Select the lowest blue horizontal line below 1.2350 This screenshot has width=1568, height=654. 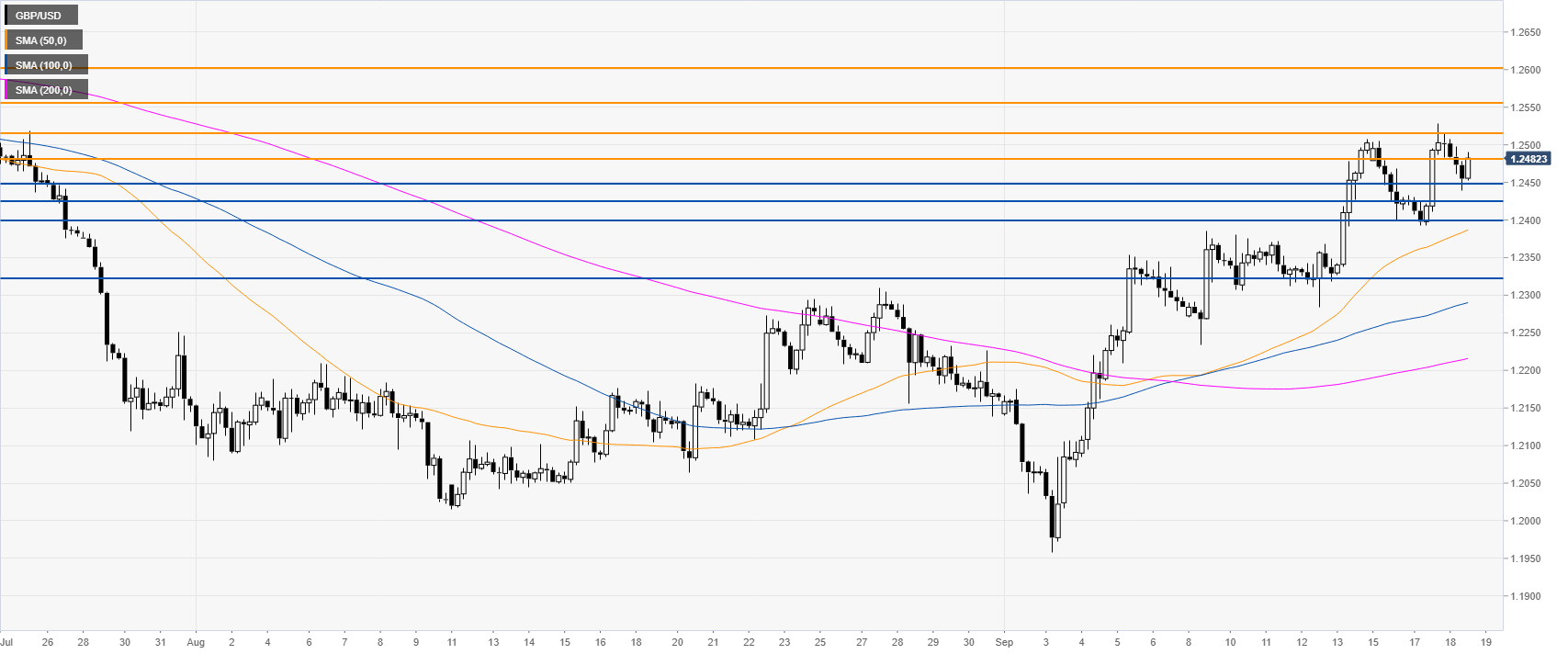coord(735,277)
